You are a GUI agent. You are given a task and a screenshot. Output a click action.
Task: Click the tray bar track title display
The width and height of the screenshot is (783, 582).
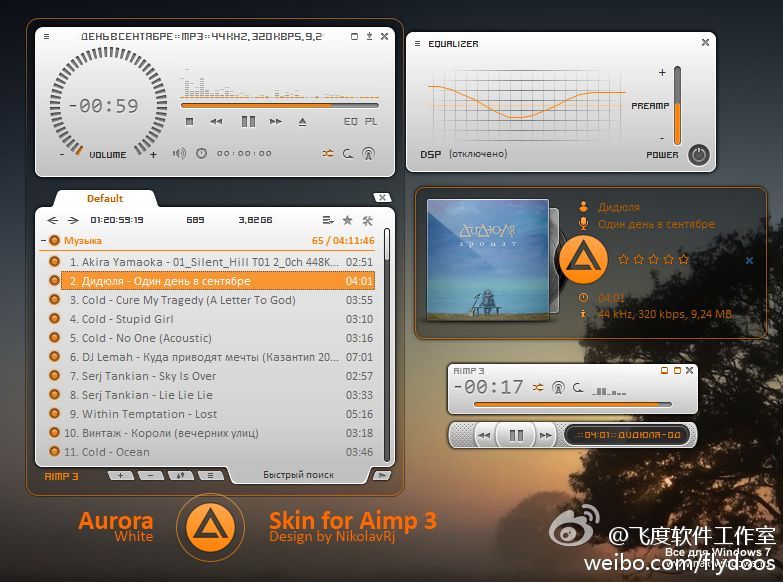[x=629, y=435]
